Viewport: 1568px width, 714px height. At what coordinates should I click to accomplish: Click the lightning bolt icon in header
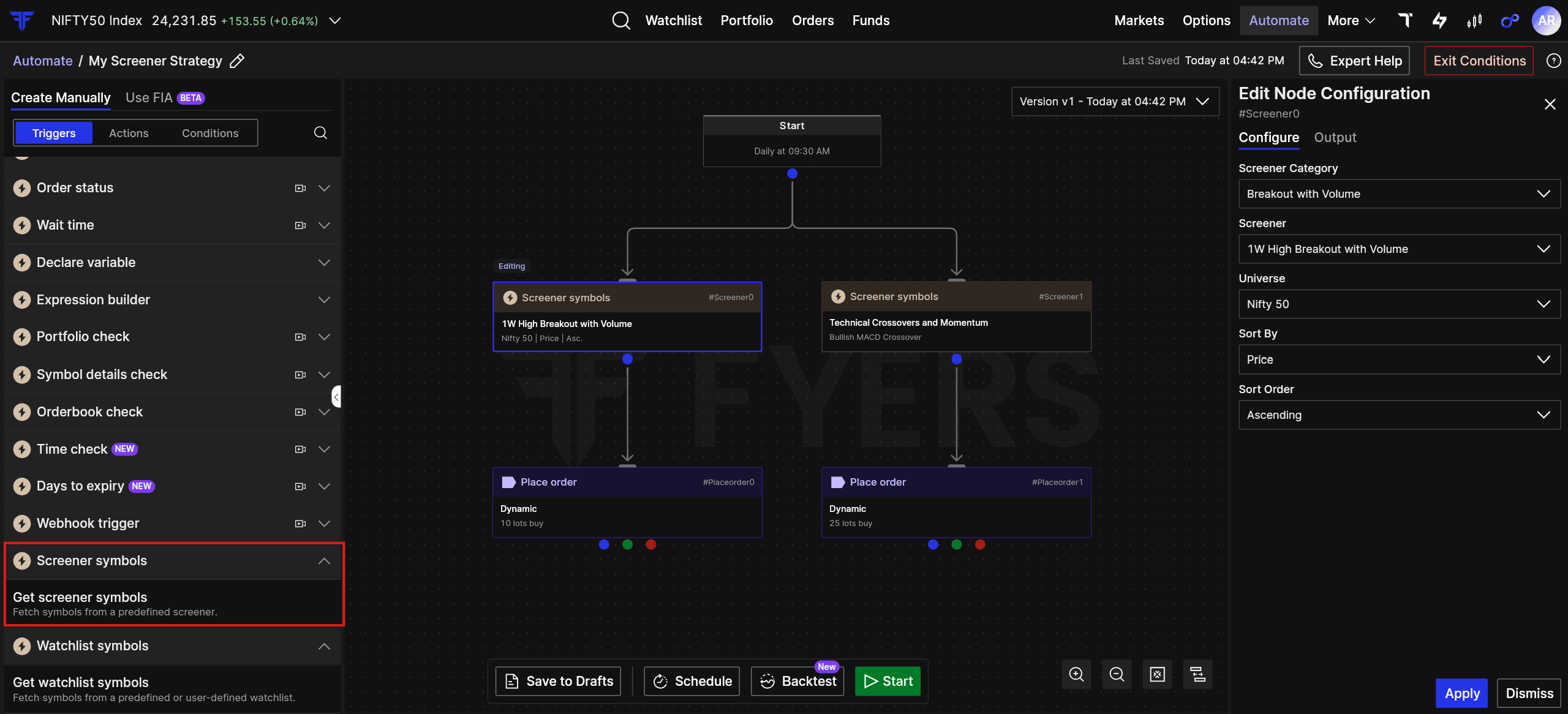[1439, 21]
